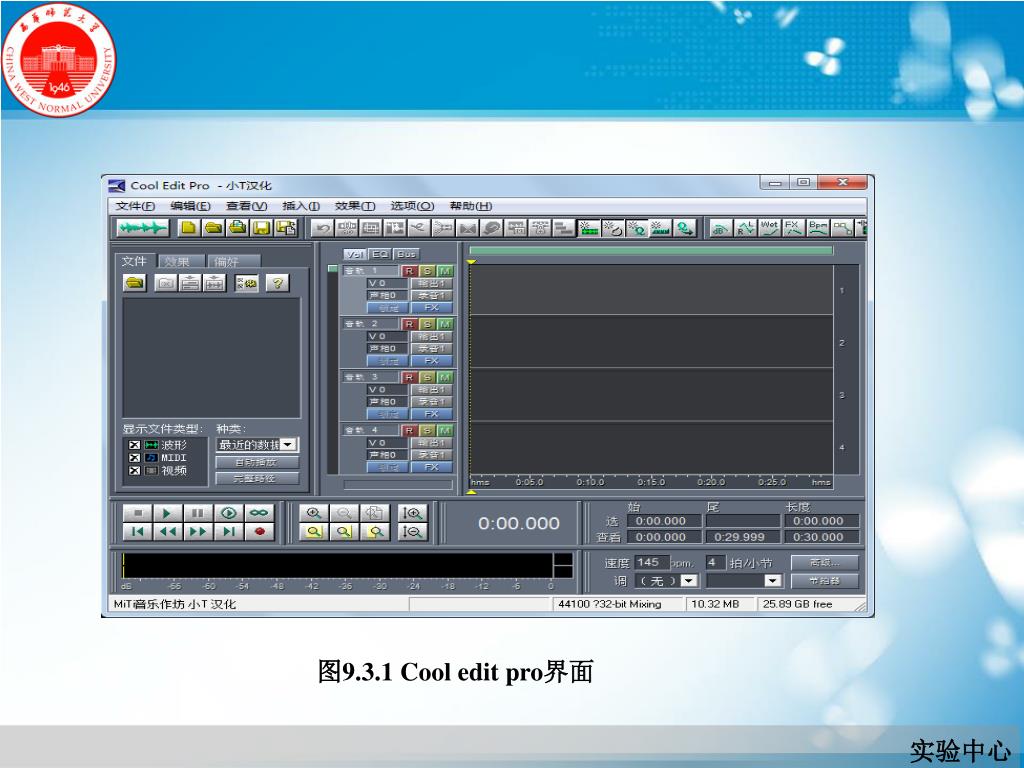Viewport: 1024px width, 768px height.
Task: Mute track 2 with M button
Action: click(445, 324)
